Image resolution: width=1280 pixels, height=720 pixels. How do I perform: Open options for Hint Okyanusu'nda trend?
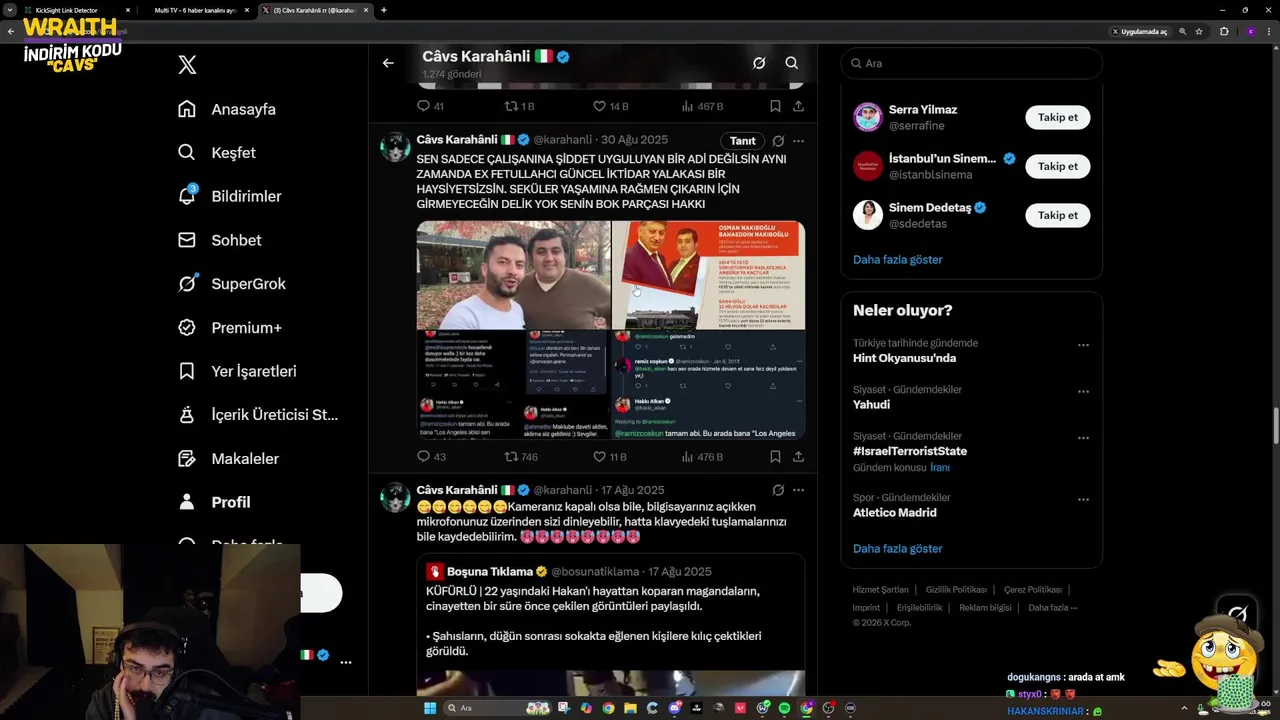(1083, 345)
